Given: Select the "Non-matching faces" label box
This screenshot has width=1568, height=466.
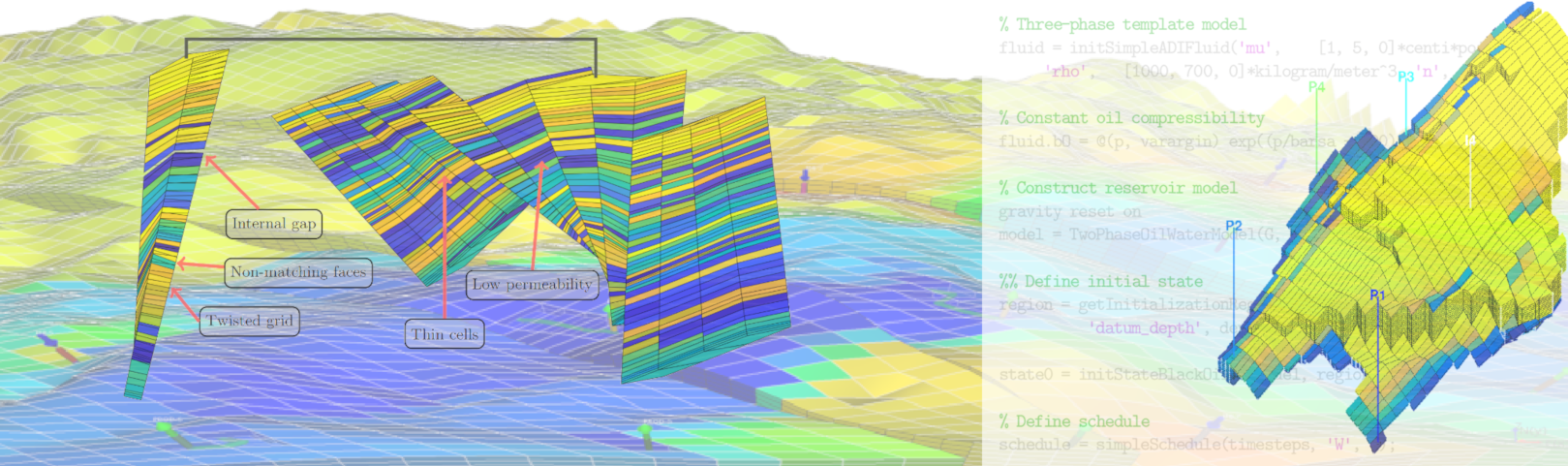Looking at the screenshot, I should pos(298,272).
